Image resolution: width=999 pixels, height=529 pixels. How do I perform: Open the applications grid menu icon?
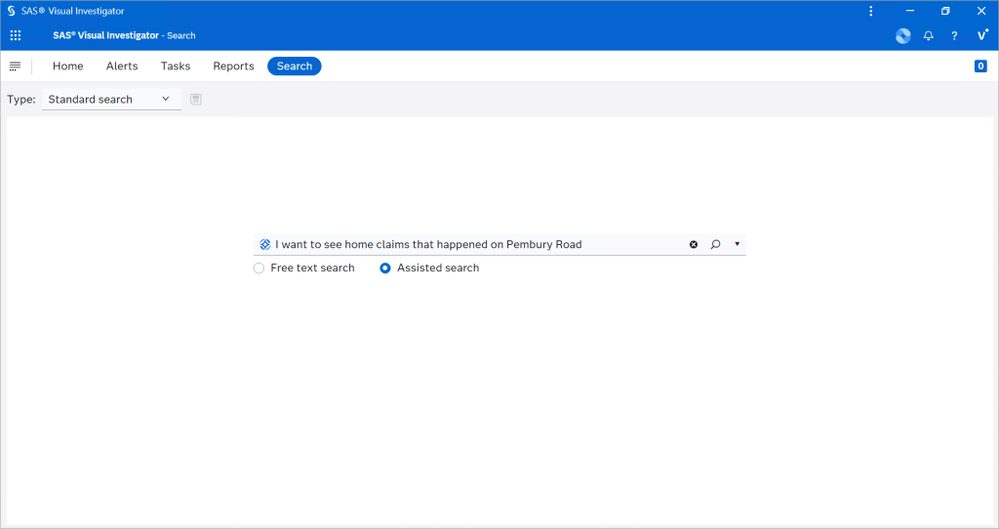[15, 36]
